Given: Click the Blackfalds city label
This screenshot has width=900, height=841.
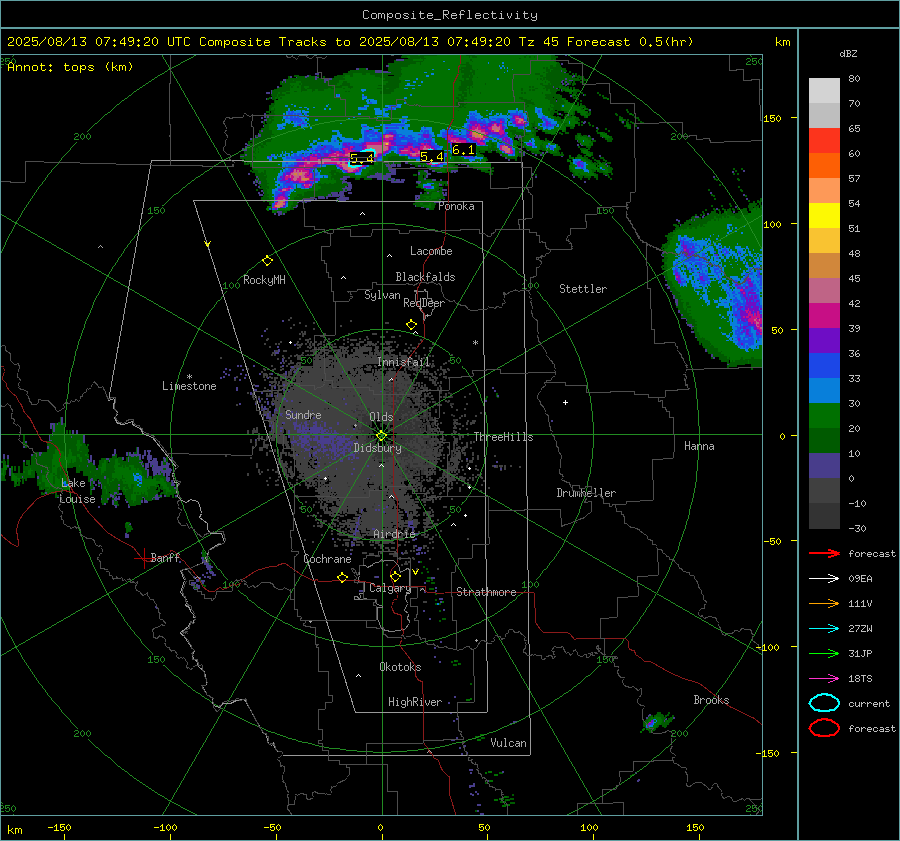Looking at the screenshot, I should click(x=425, y=277).
